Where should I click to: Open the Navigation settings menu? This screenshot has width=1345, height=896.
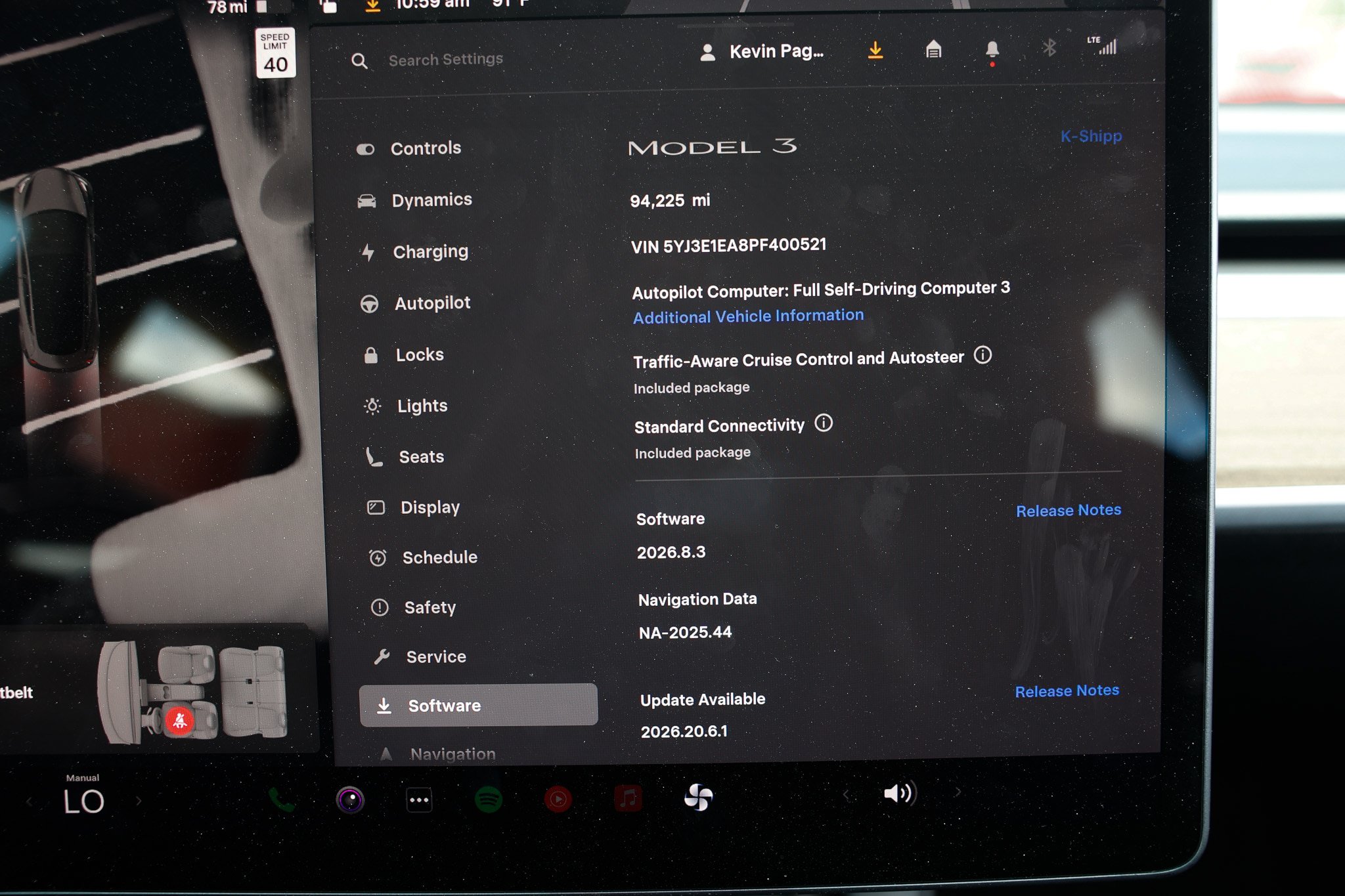point(439,754)
